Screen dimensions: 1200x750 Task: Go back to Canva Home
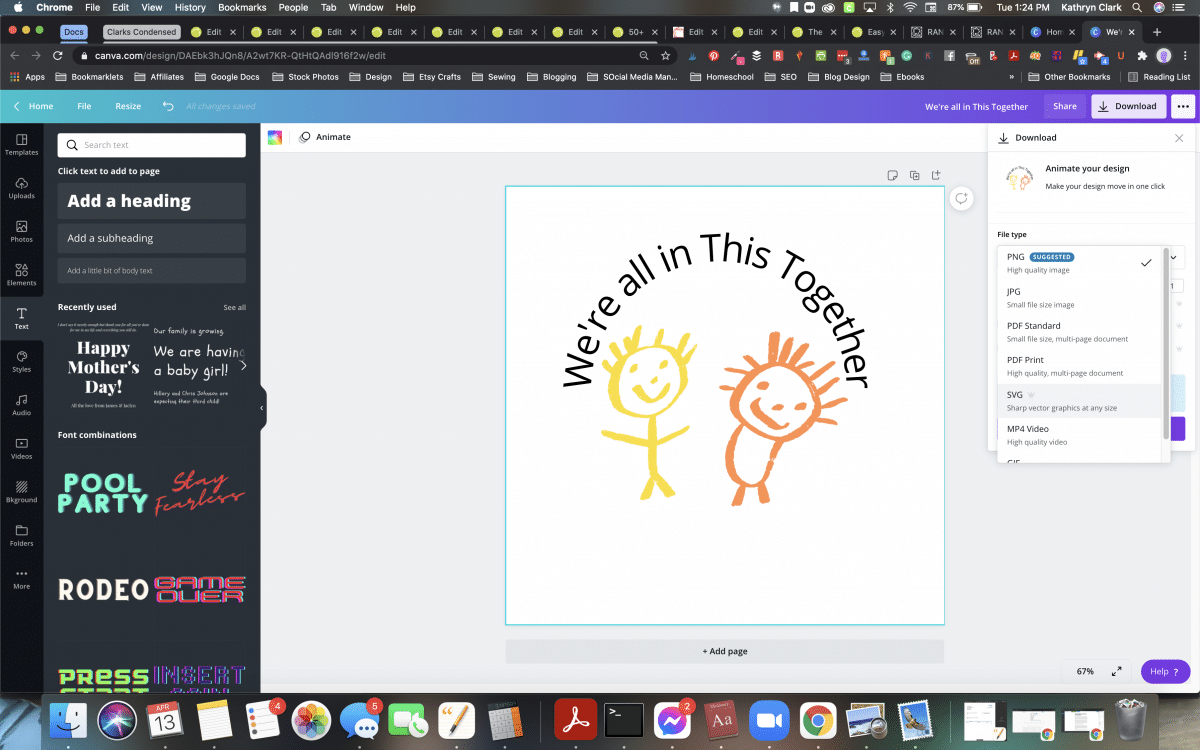pyautogui.click(x=33, y=106)
